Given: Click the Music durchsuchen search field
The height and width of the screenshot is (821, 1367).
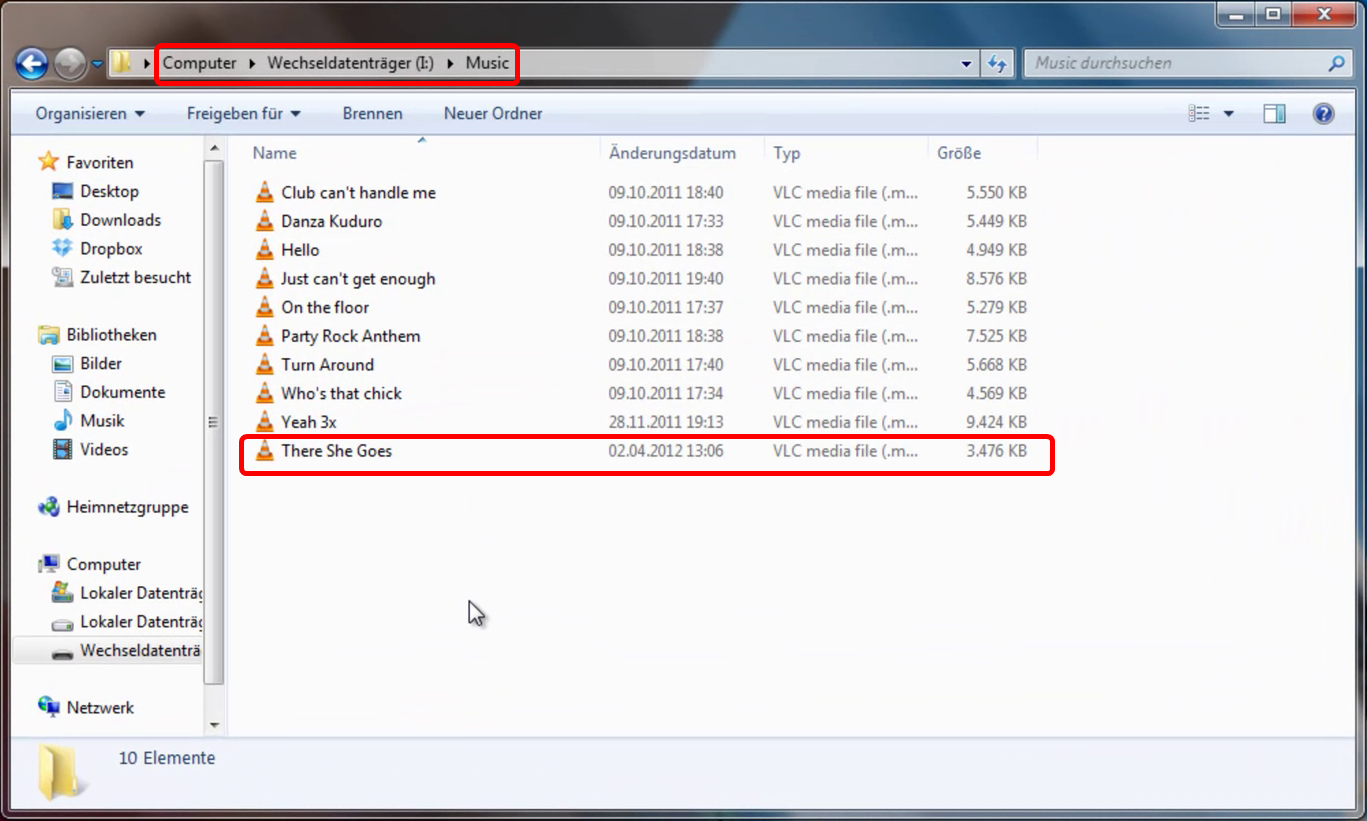Looking at the screenshot, I should 1175,64.
